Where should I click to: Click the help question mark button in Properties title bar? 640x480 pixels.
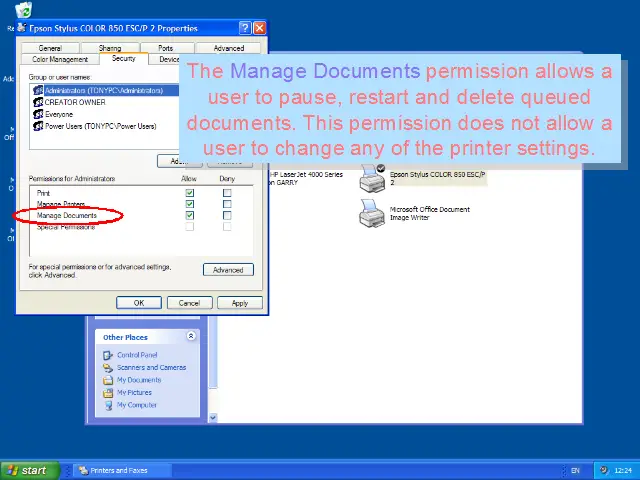(x=244, y=28)
